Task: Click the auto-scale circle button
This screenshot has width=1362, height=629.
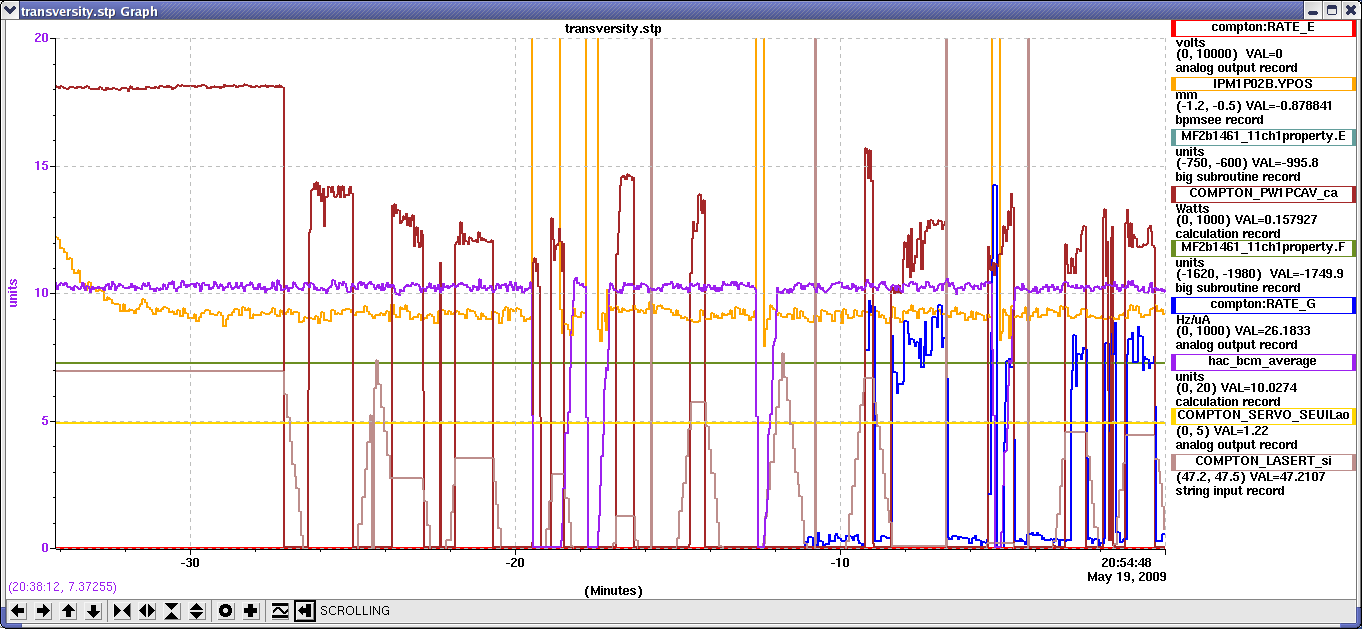Action: click(x=226, y=611)
